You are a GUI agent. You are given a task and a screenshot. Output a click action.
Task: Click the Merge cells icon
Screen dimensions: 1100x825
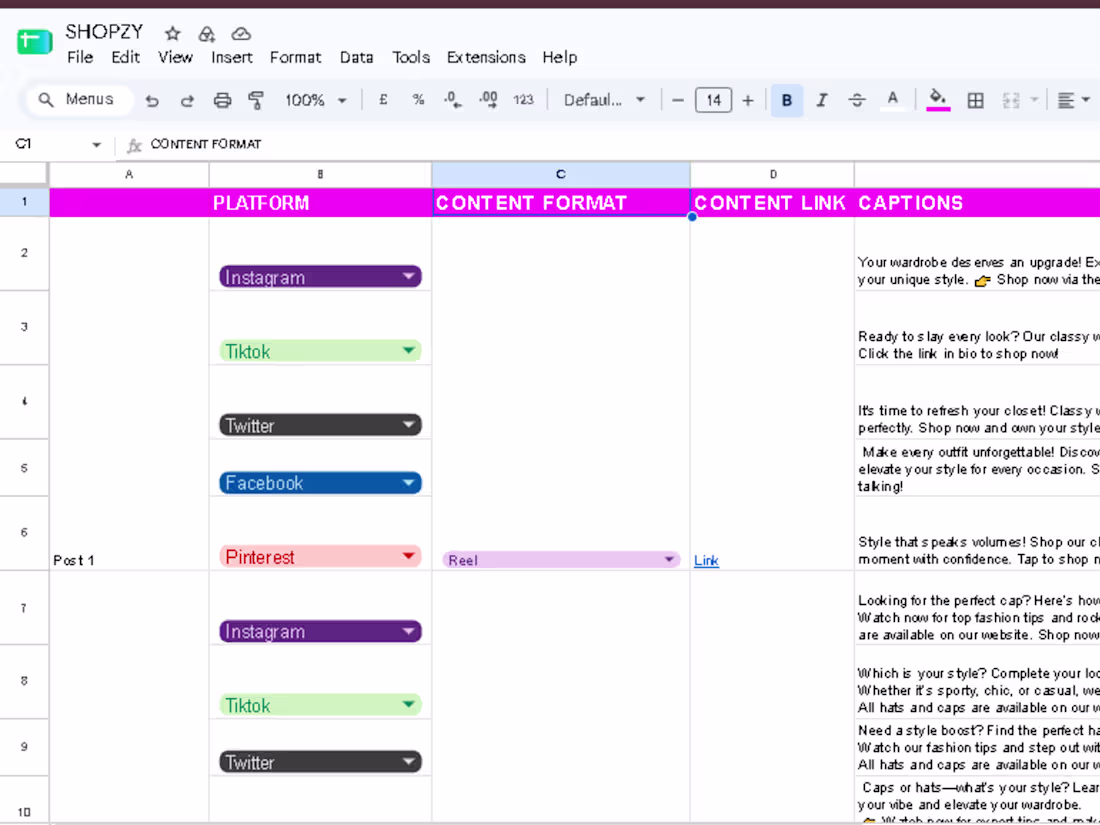coord(1011,100)
